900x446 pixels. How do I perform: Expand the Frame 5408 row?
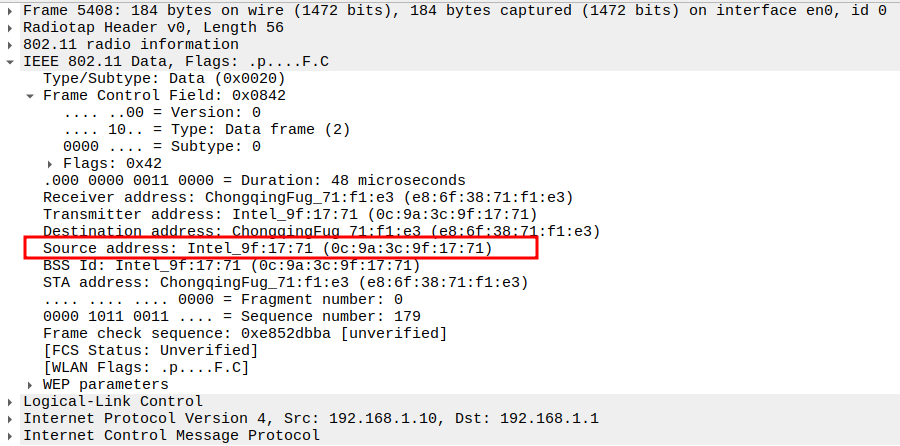click(11, 10)
